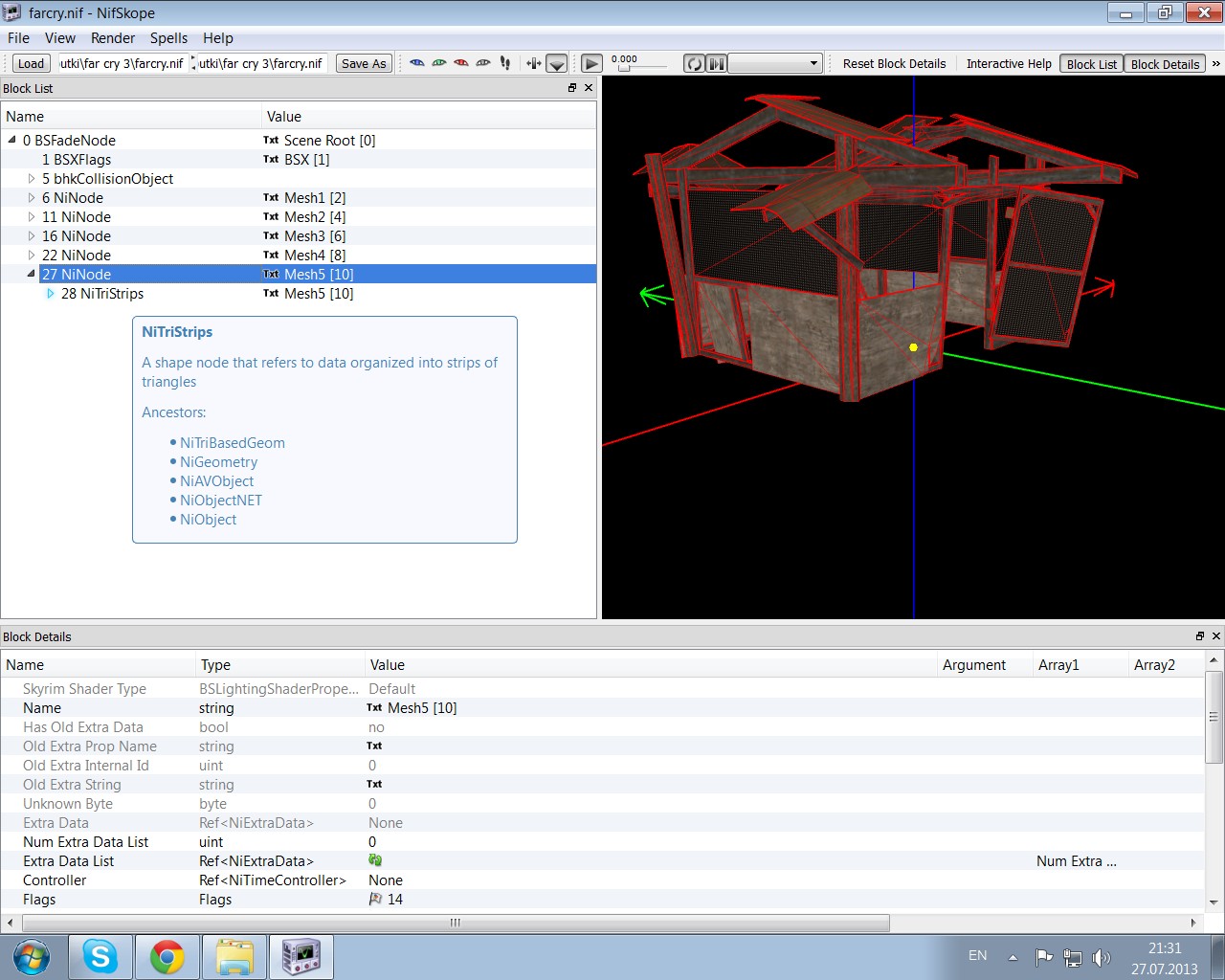
Task: Expand the 16 NiNode tree node
Action: point(32,235)
